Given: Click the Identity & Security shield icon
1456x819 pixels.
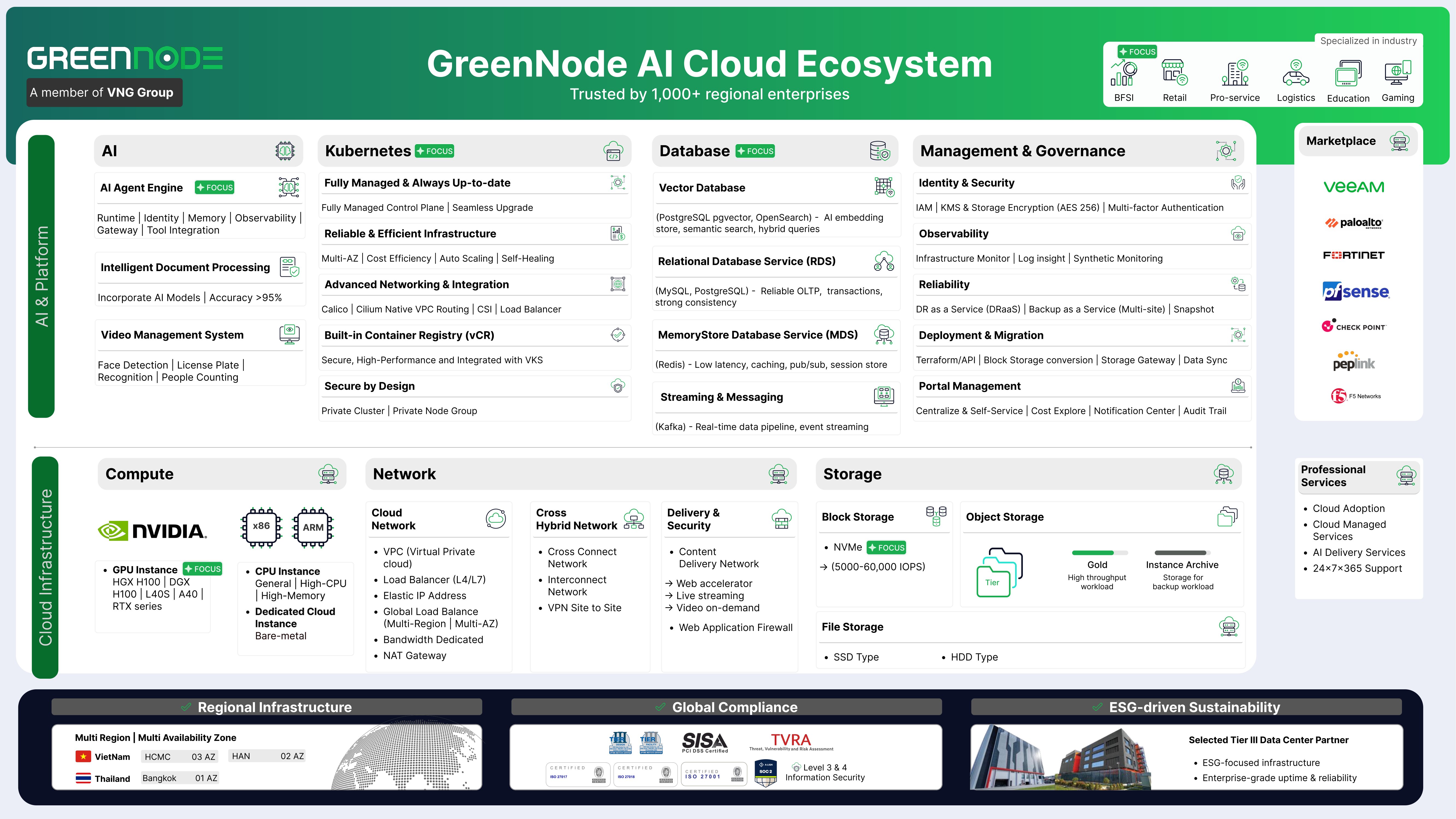Looking at the screenshot, I should tap(1238, 183).
